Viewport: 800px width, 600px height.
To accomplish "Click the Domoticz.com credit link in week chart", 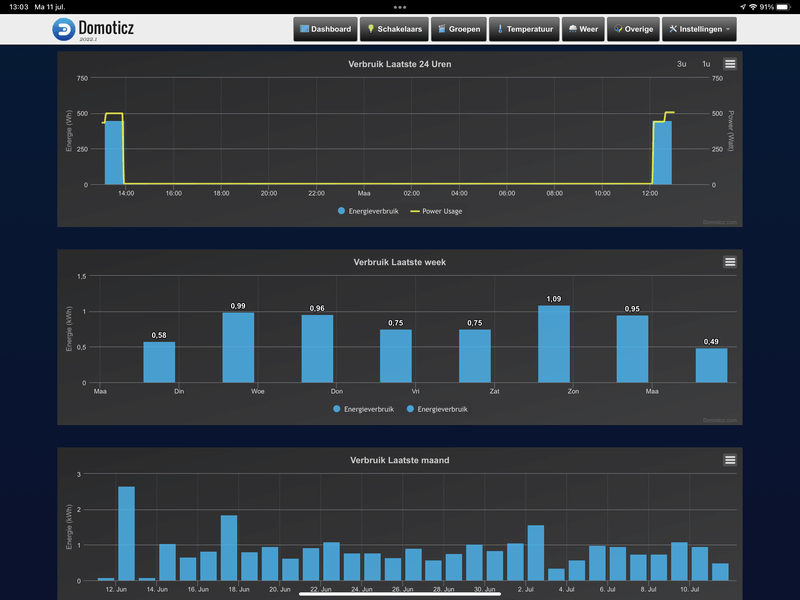I will click(719, 420).
